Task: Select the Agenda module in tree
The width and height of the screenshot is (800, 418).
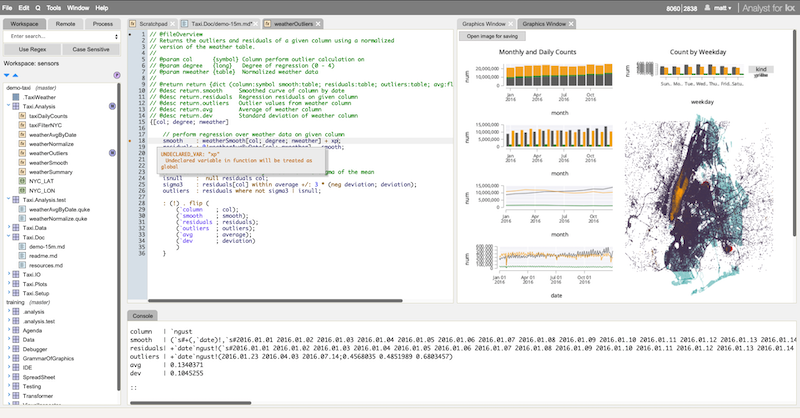Action: point(32,331)
